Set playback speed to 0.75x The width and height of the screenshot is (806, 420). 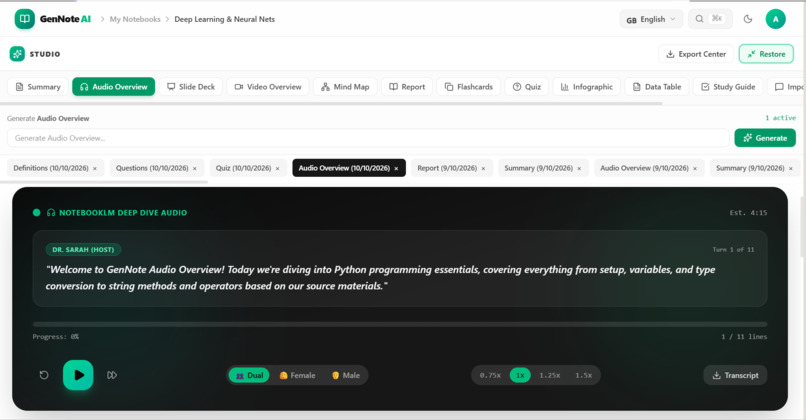click(x=490, y=375)
